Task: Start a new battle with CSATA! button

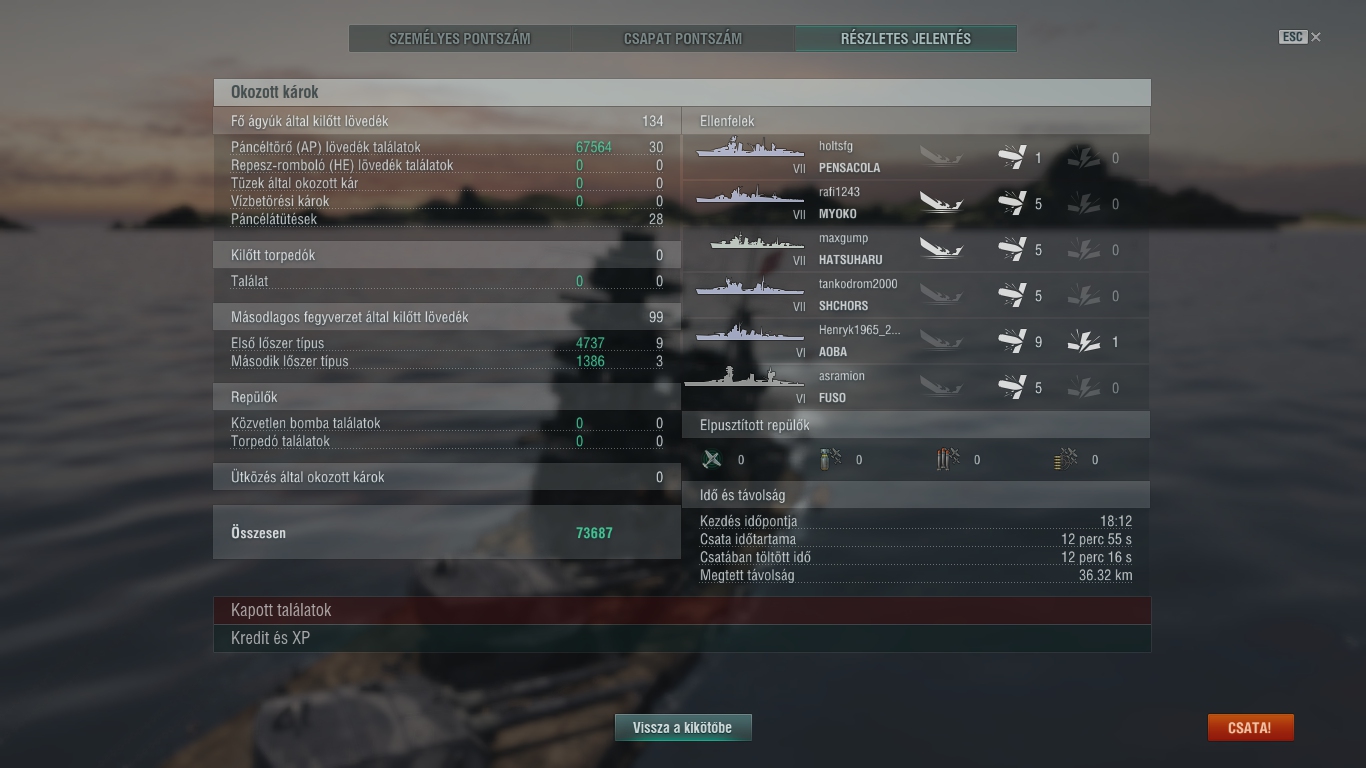Action: pyautogui.click(x=1250, y=728)
